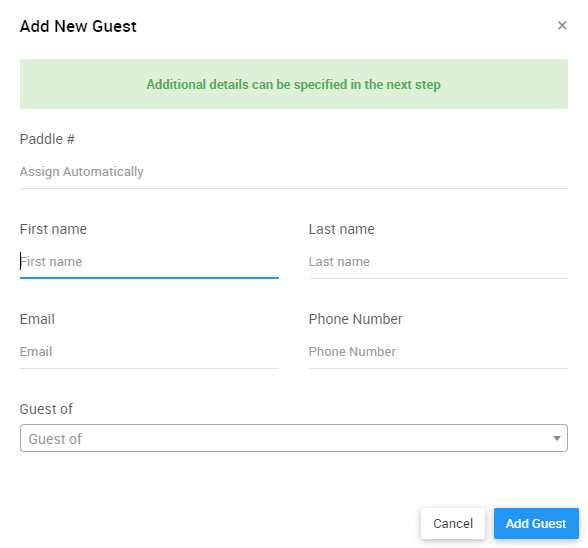Click the Email field label

point(37,319)
